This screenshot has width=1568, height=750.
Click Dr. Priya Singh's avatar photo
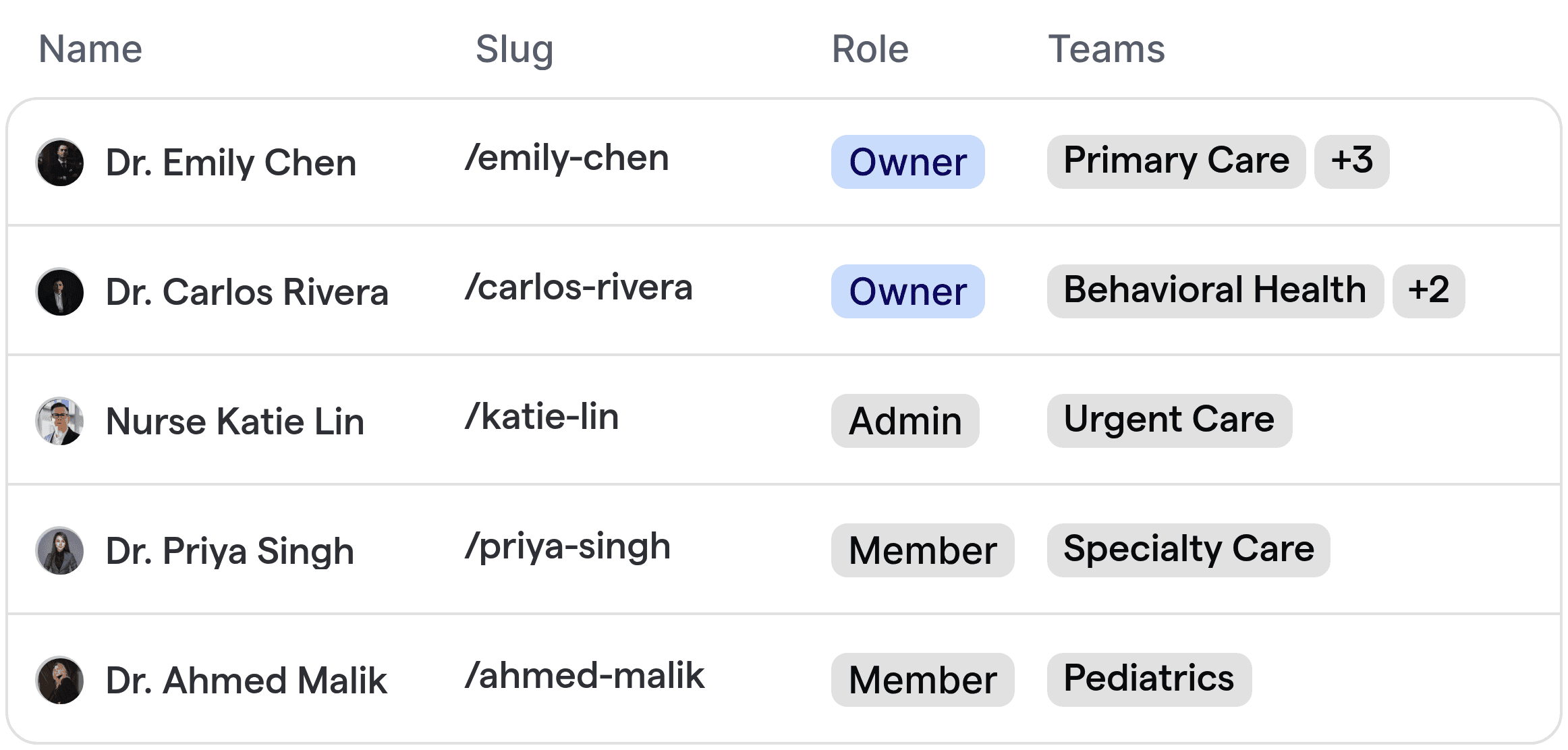[x=60, y=551]
